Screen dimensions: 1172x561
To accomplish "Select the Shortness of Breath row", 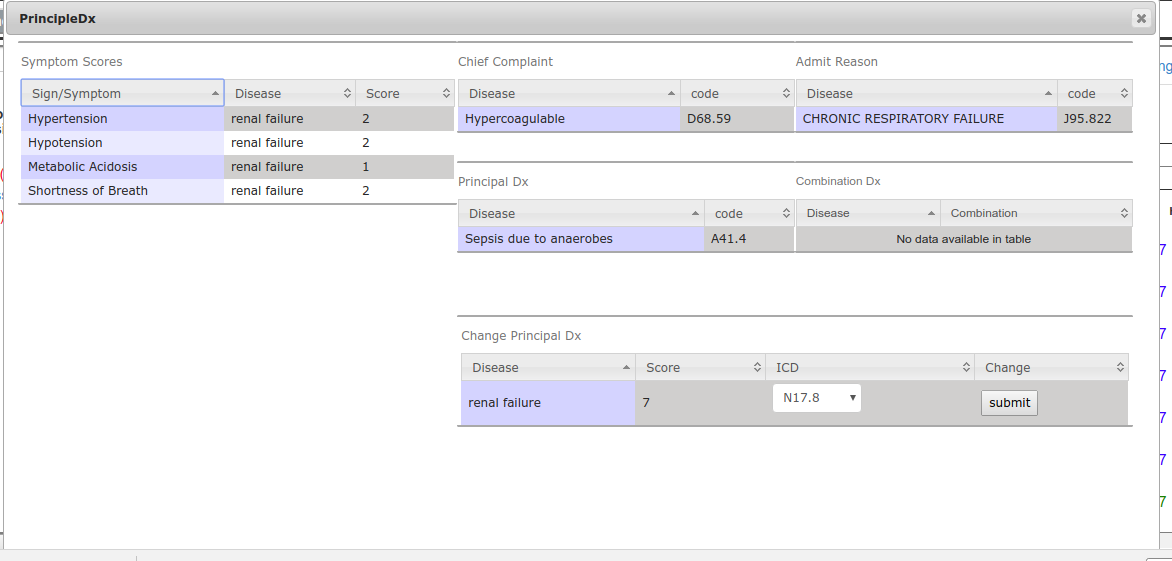I will coord(122,191).
